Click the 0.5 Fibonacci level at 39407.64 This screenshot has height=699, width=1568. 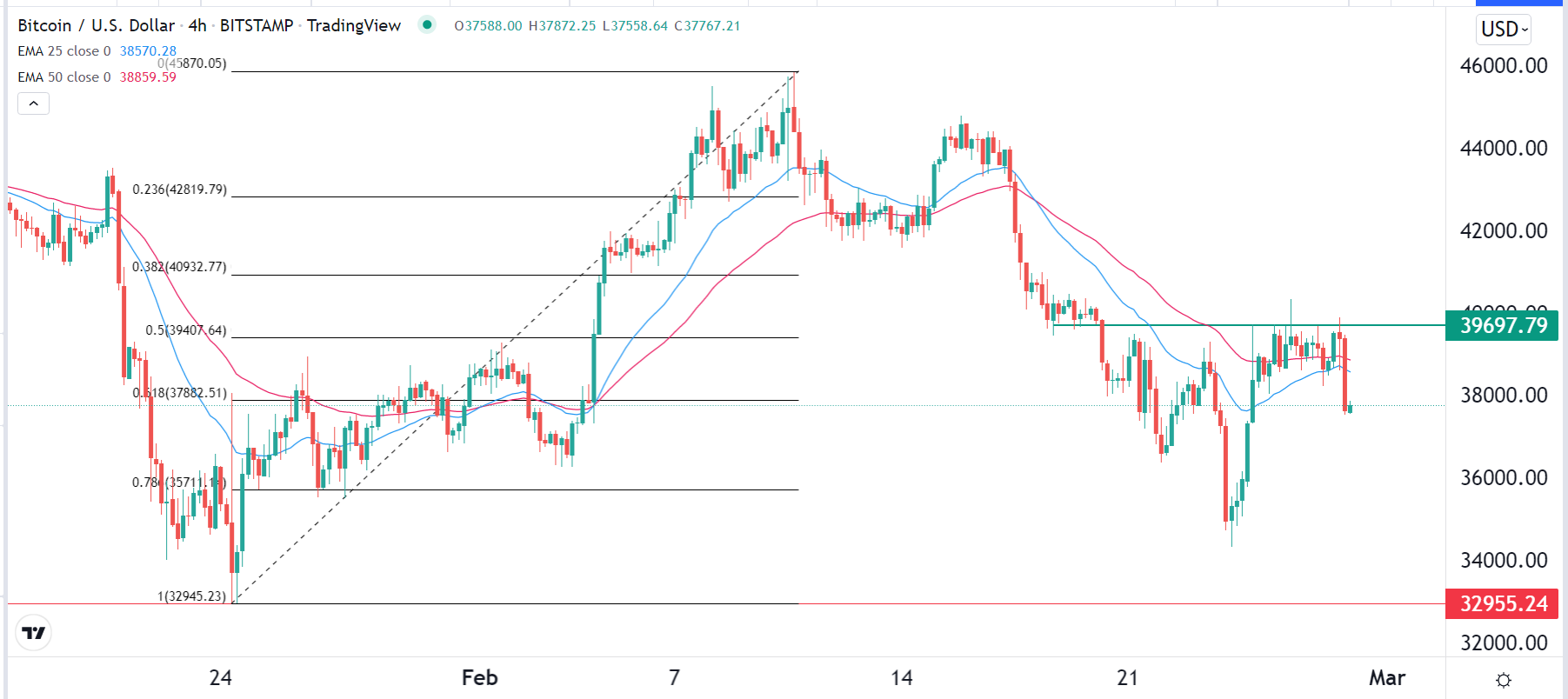point(185,330)
